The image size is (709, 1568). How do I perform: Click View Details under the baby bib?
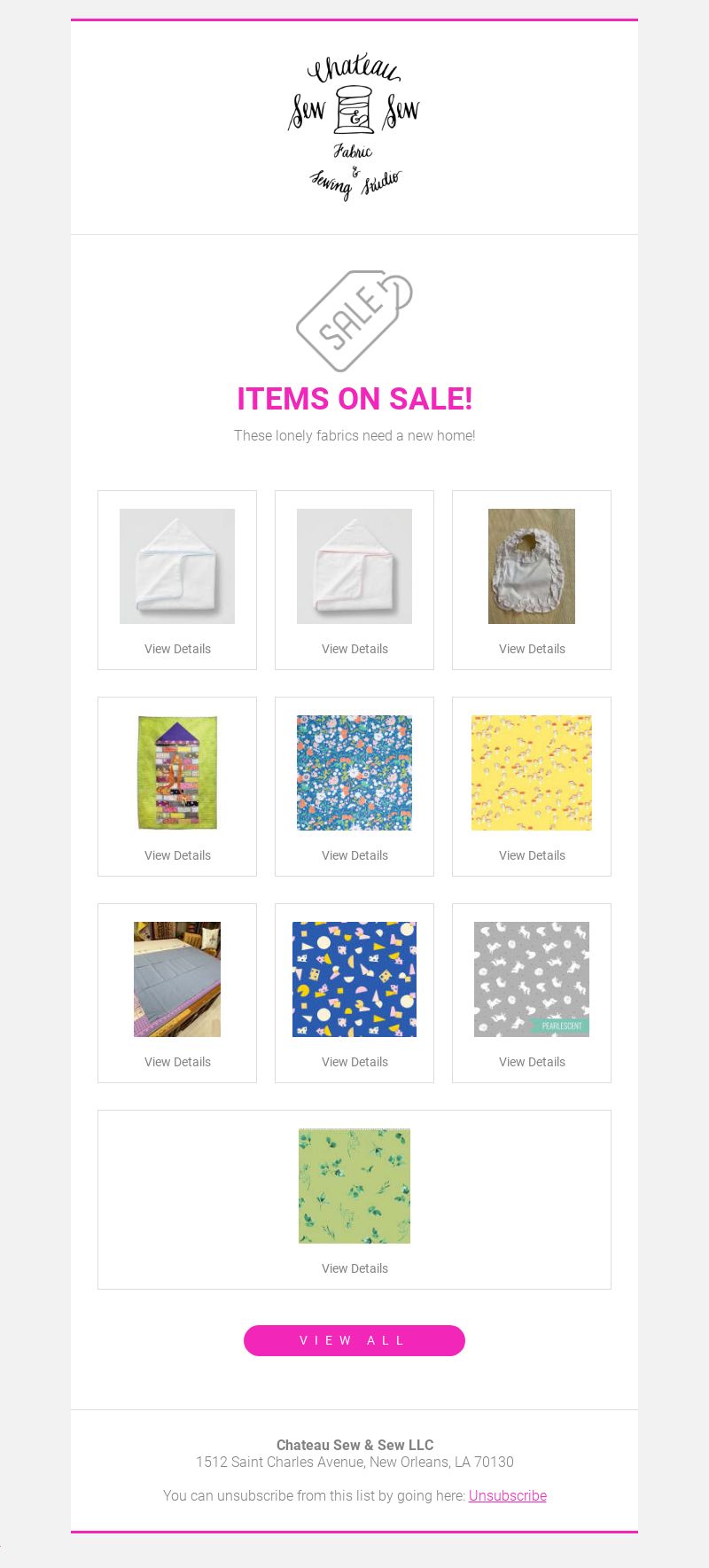532,649
